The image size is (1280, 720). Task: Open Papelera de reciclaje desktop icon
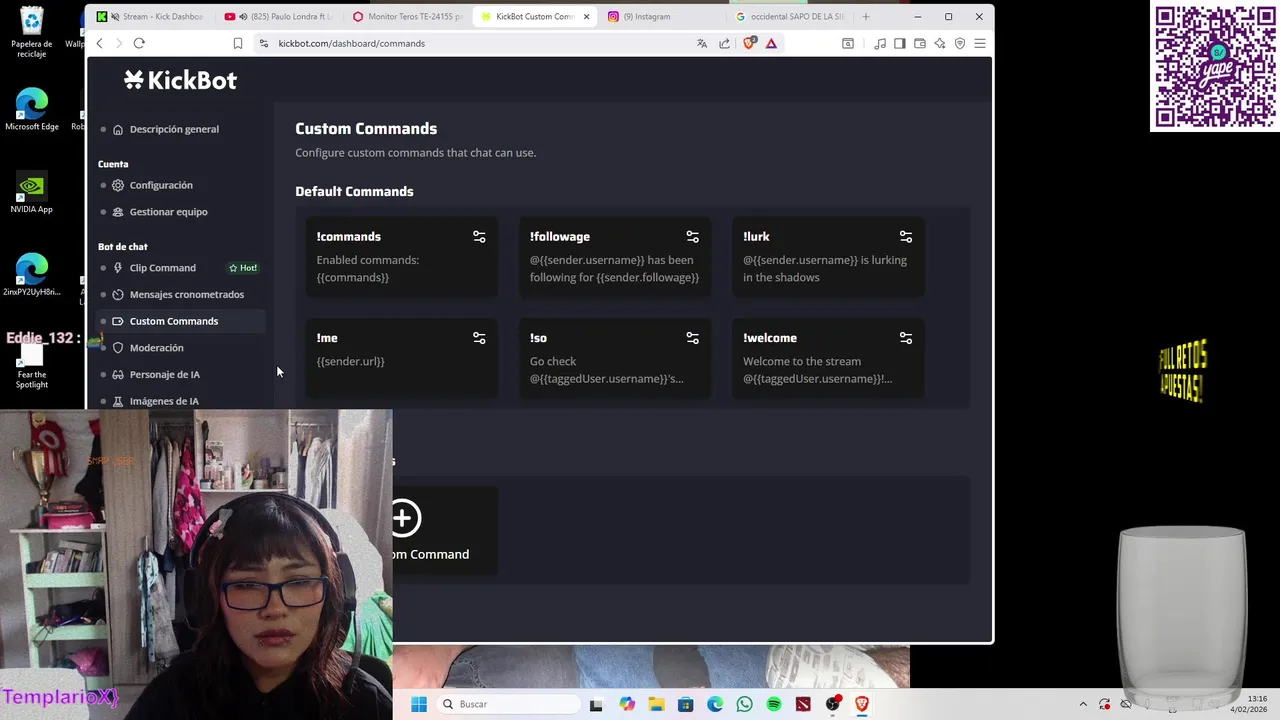point(32,32)
